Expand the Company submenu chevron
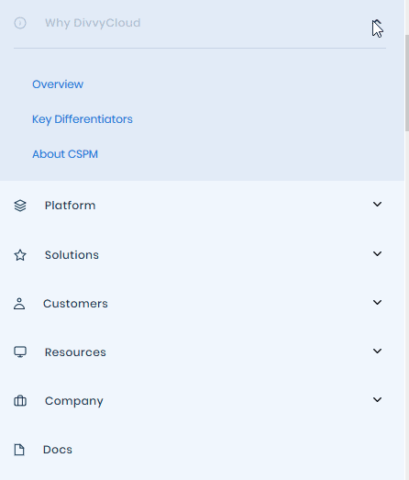Viewport: 409px width, 480px height. pos(377,400)
